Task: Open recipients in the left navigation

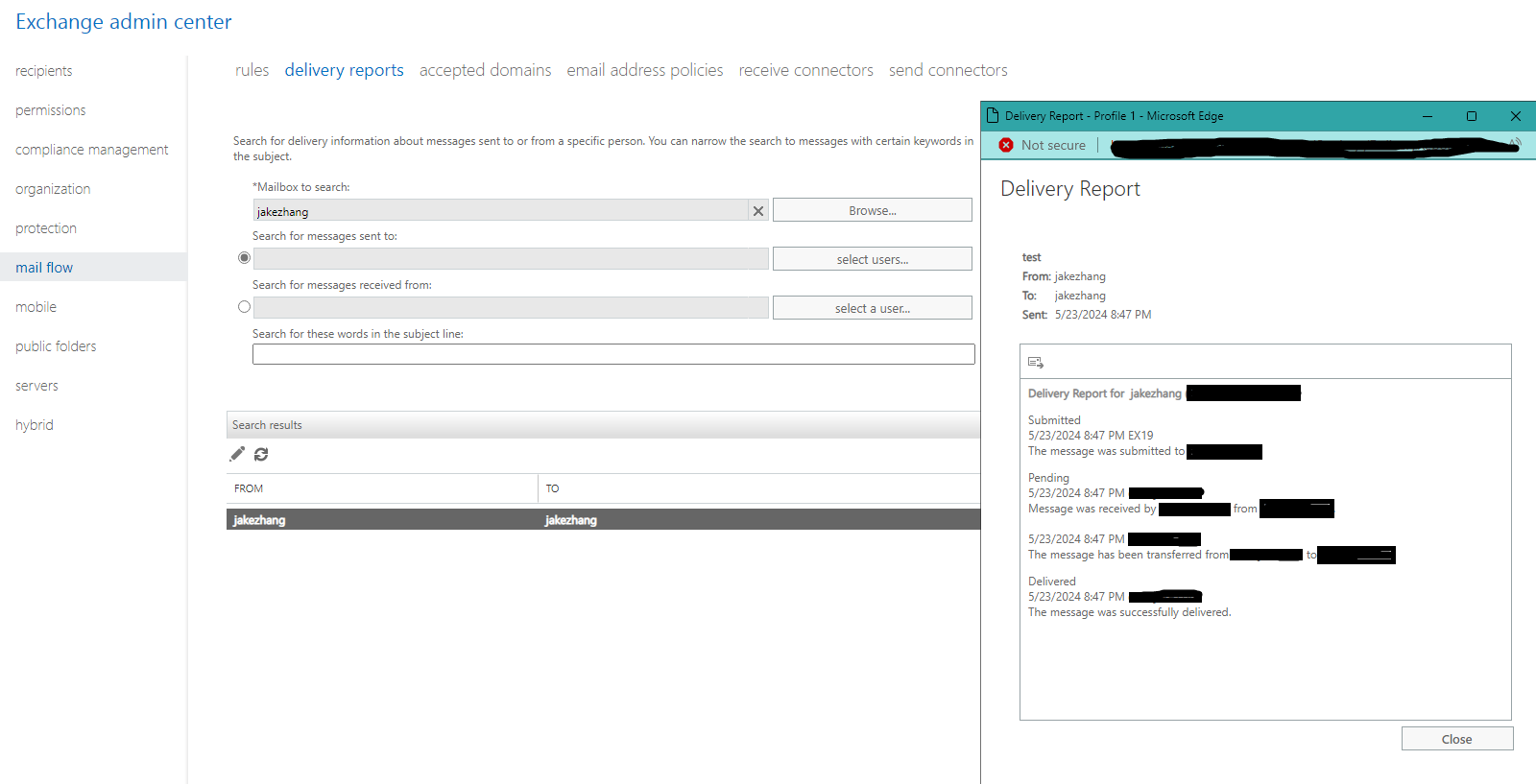Action: pyautogui.click(x=44, y=71)
